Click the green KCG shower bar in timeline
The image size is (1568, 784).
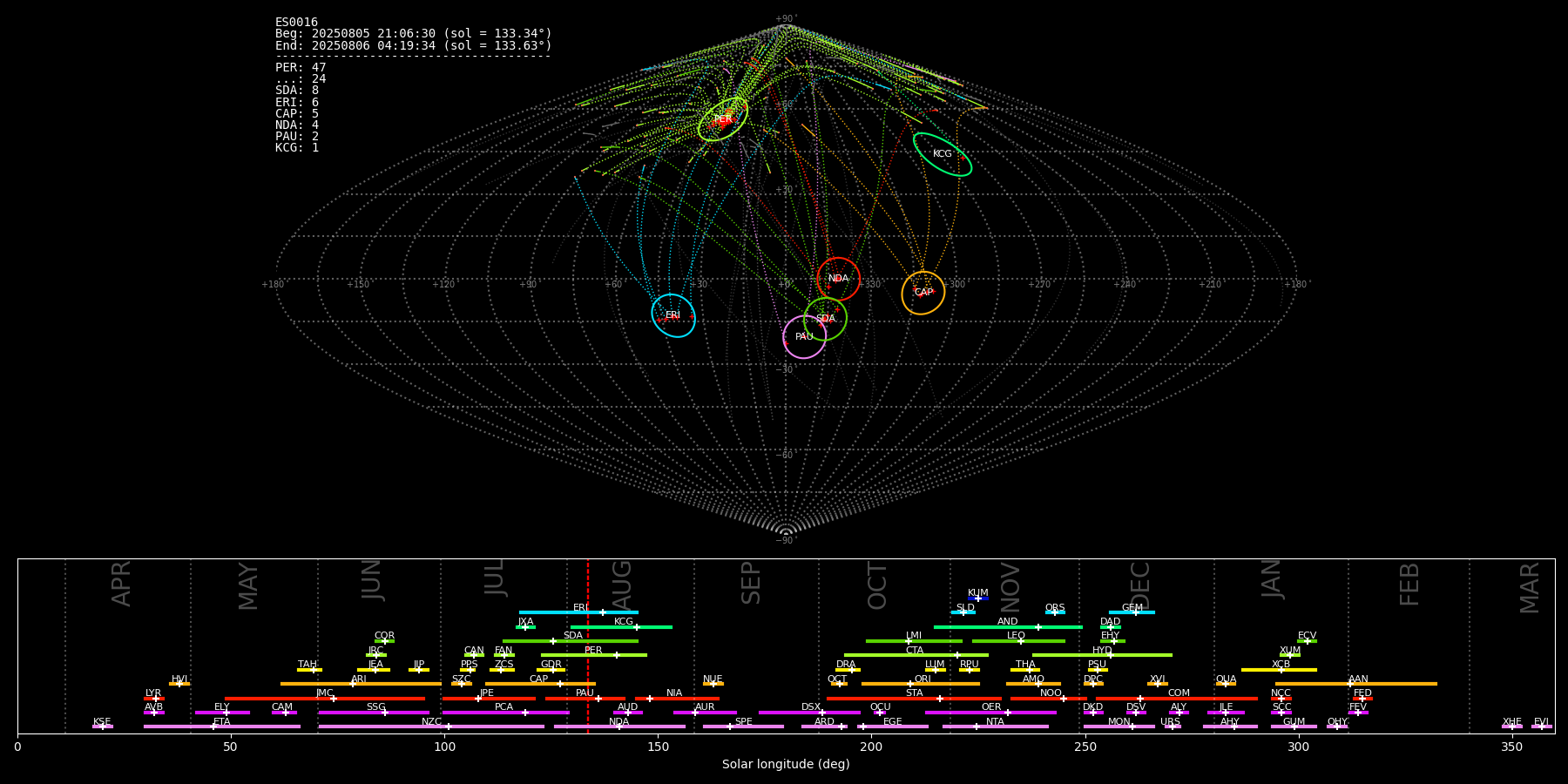621,626
